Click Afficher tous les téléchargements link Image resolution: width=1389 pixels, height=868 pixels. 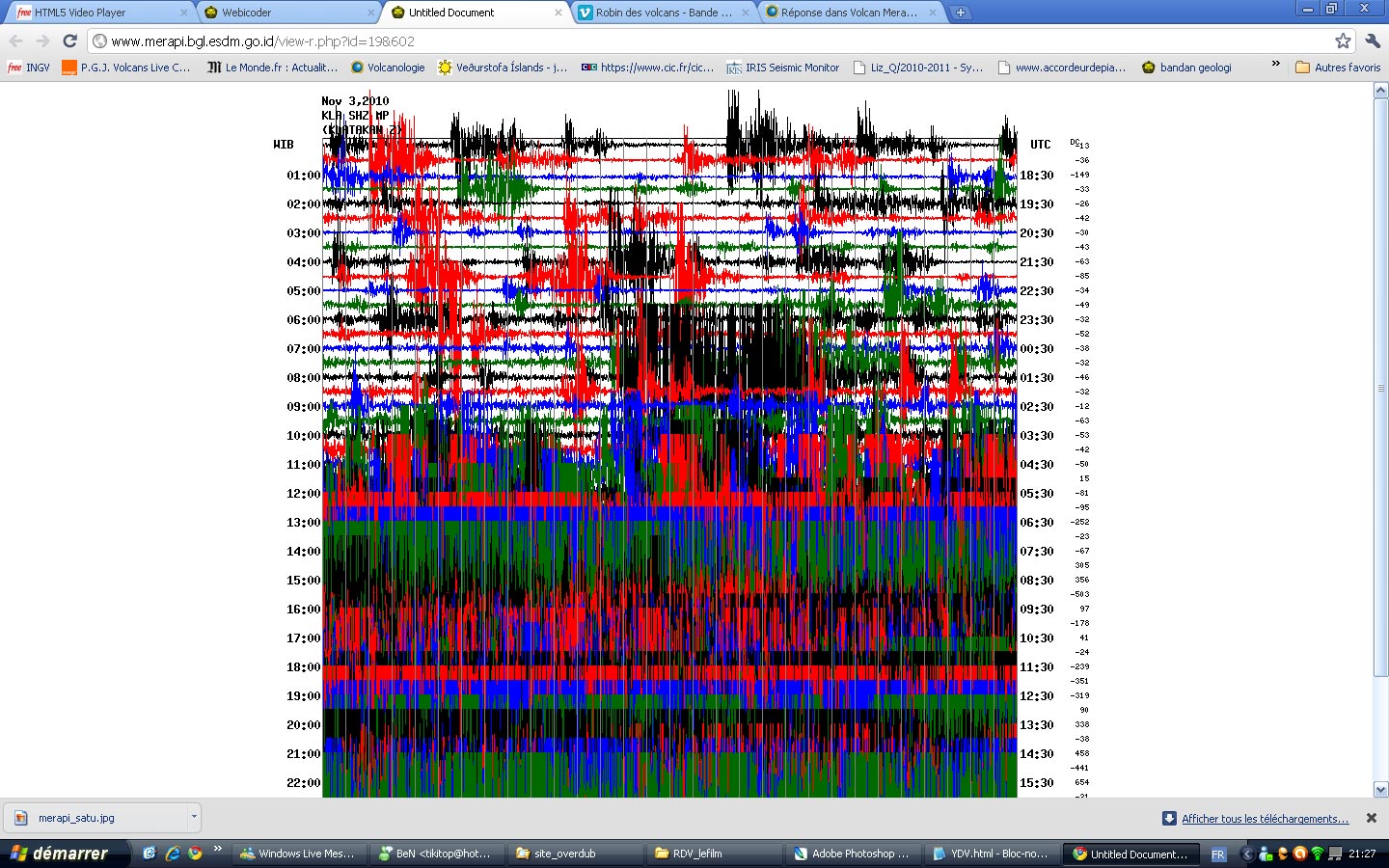(1265, 819)
